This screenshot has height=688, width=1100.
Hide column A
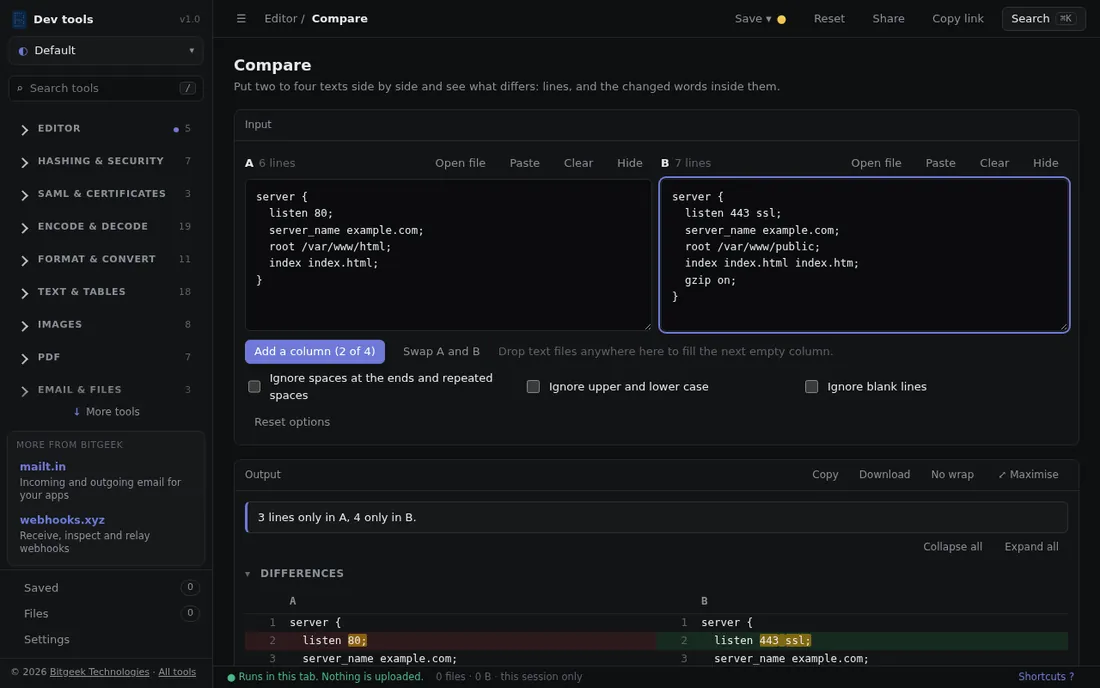click(629, 163)
